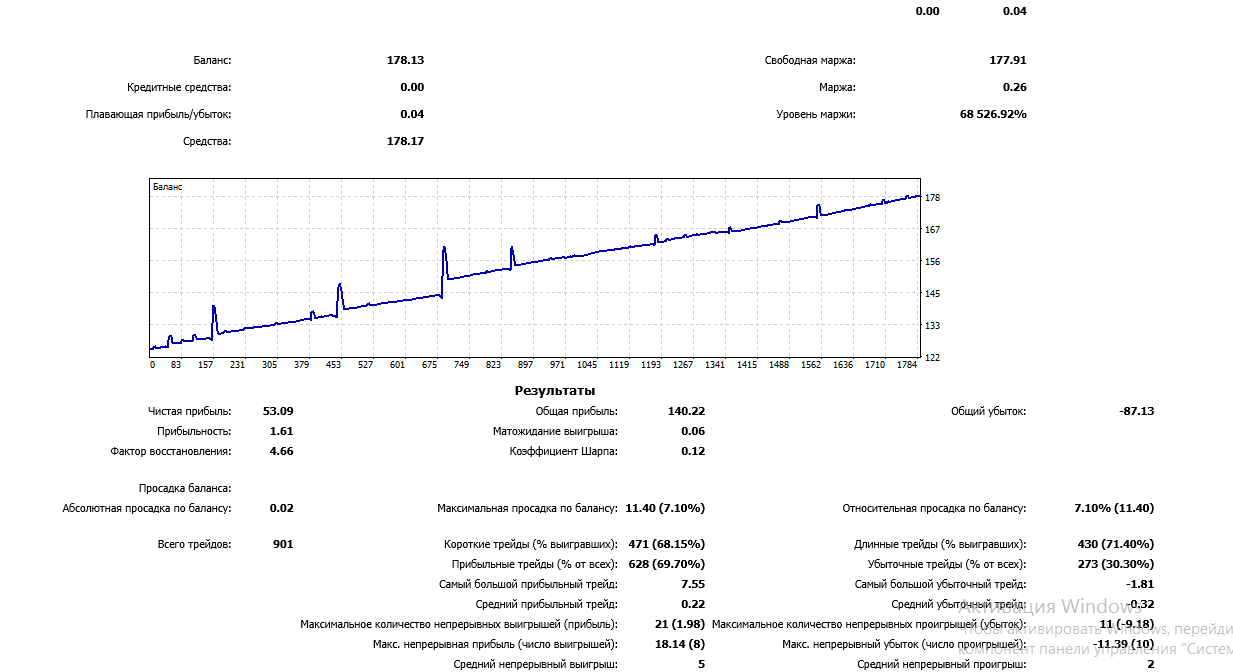Click the Баланс label in the summary

pyautogui.click(x=212, y=60)
